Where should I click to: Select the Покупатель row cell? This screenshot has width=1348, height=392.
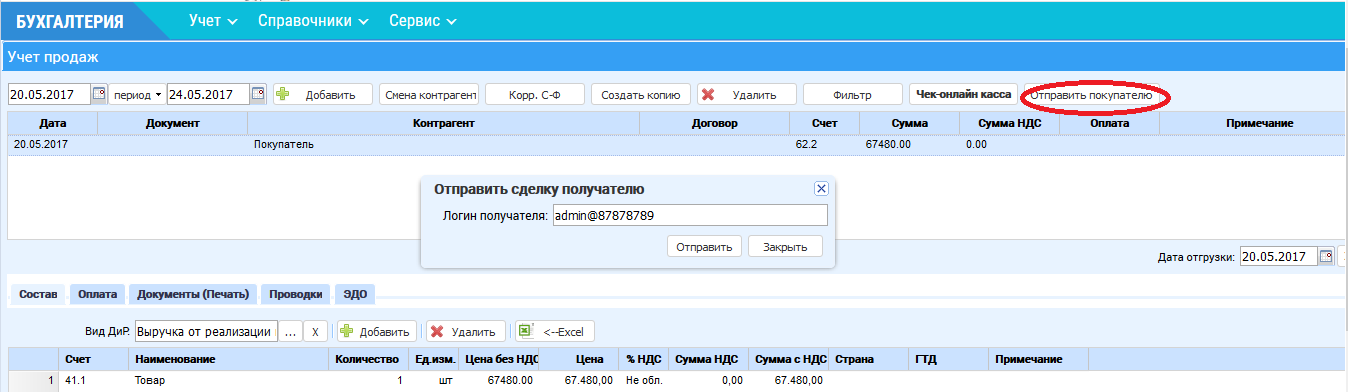pos(443,144)
